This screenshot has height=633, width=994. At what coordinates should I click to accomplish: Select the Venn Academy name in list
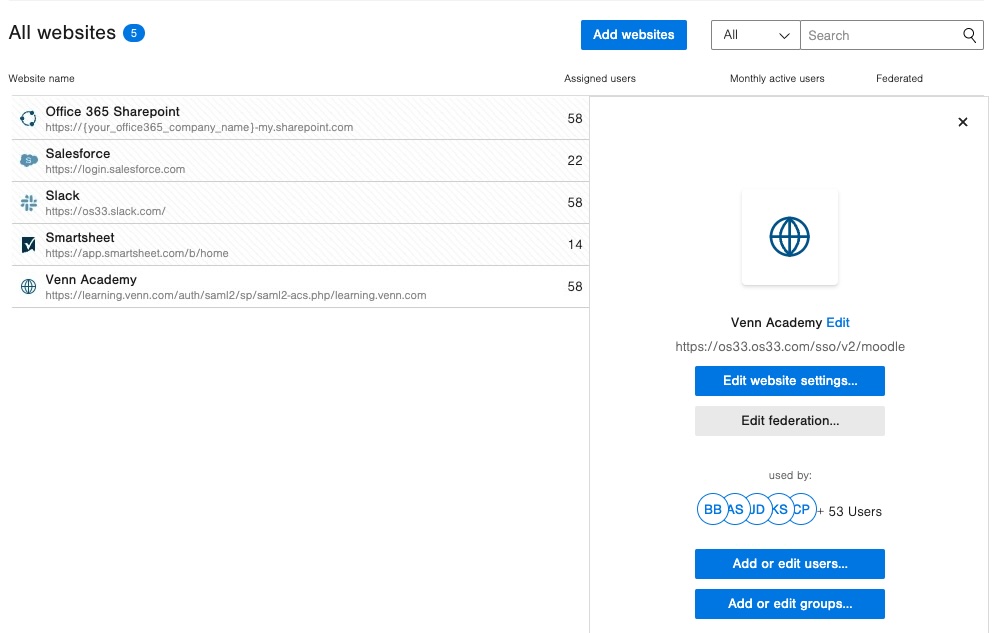(x=91, y=279)
